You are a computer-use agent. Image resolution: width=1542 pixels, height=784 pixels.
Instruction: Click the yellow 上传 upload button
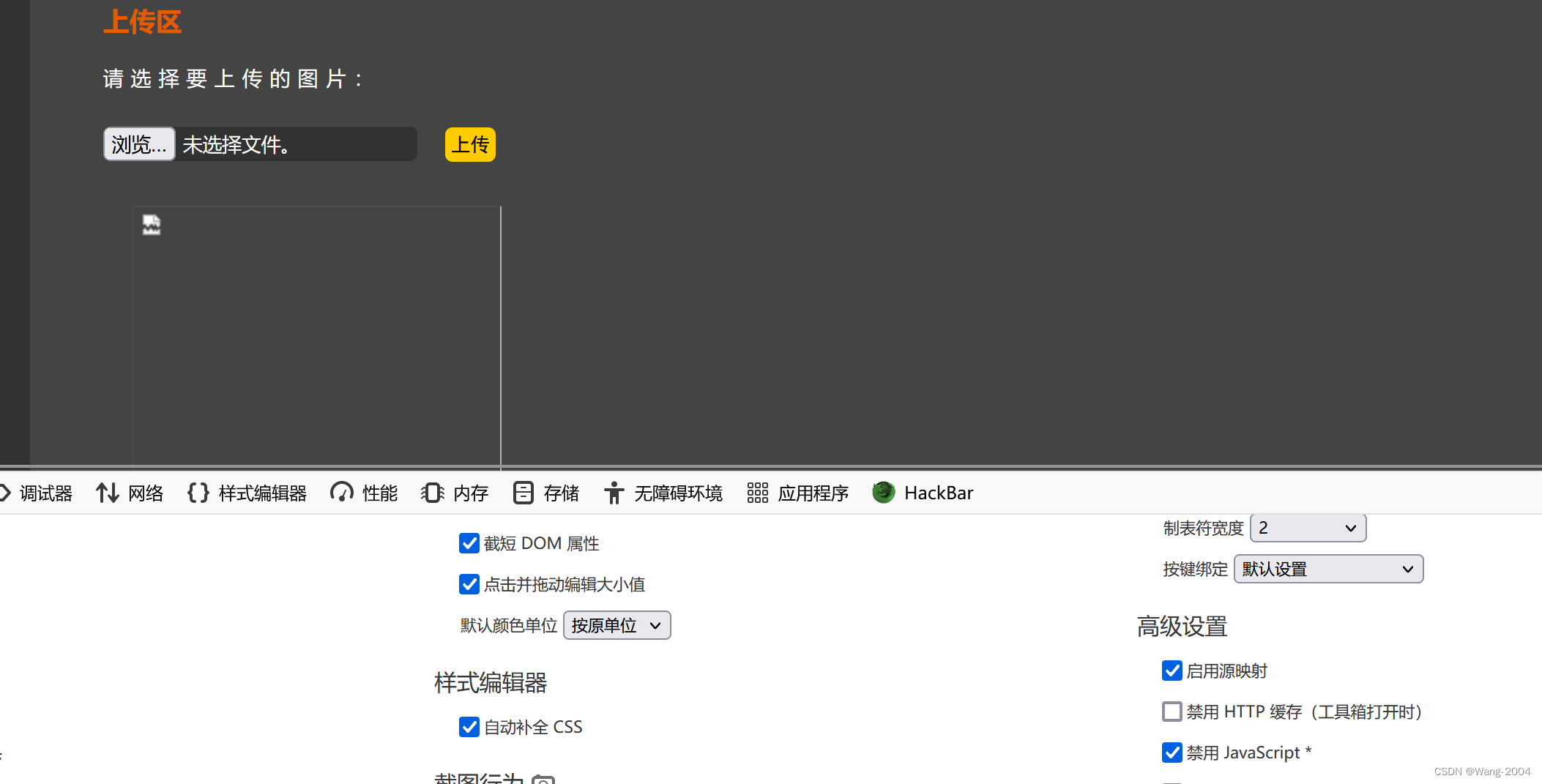(x=469, y=144)
